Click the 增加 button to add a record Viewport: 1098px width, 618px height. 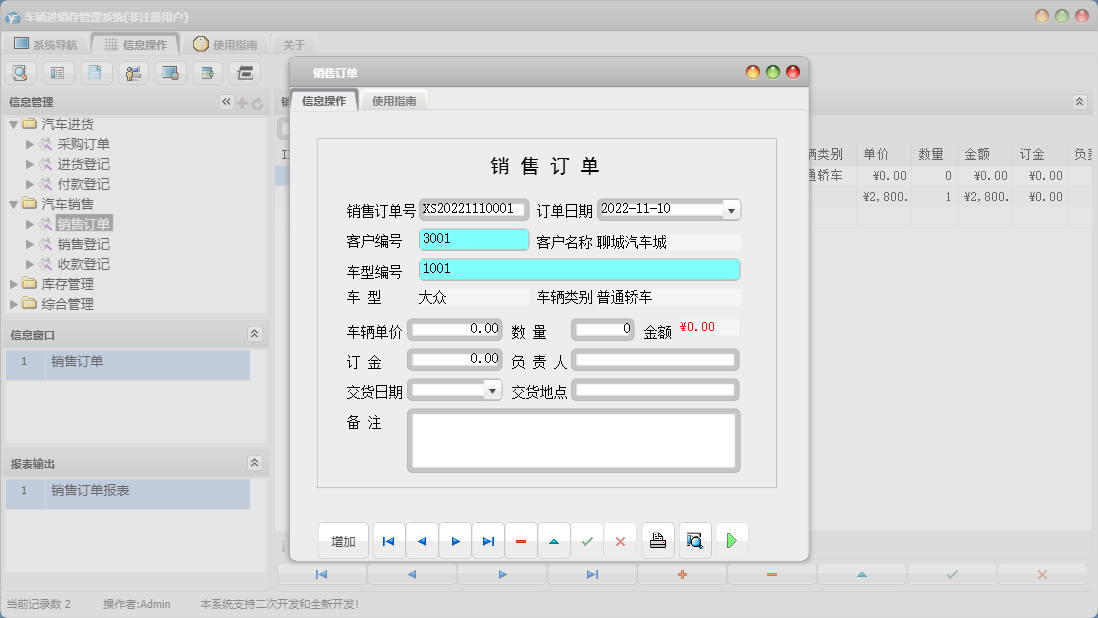coord(344,540)
